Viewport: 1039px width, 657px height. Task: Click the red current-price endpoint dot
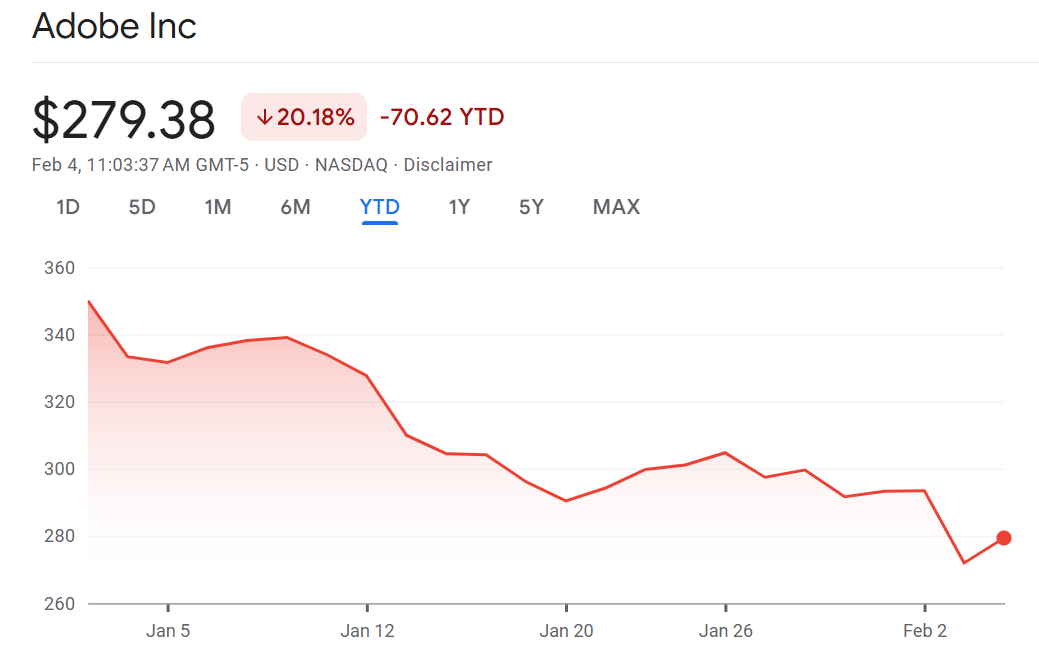click(x=1004, y=538)
